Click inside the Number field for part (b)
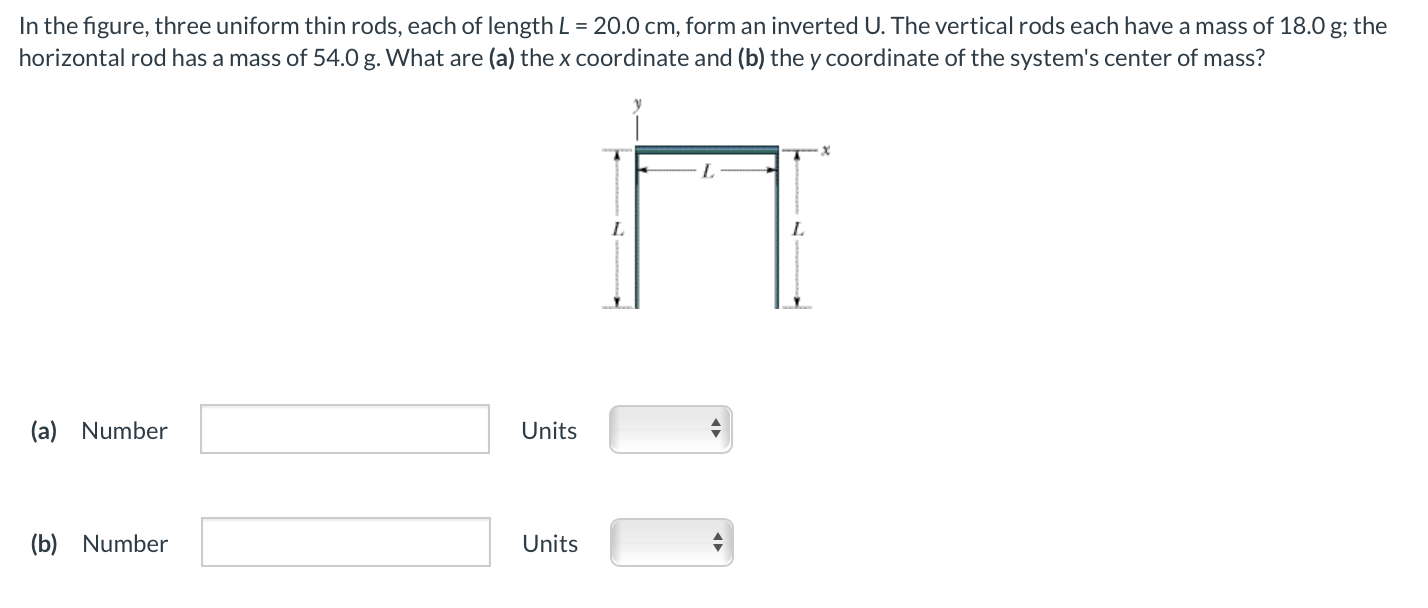 (x=344, y=543)
